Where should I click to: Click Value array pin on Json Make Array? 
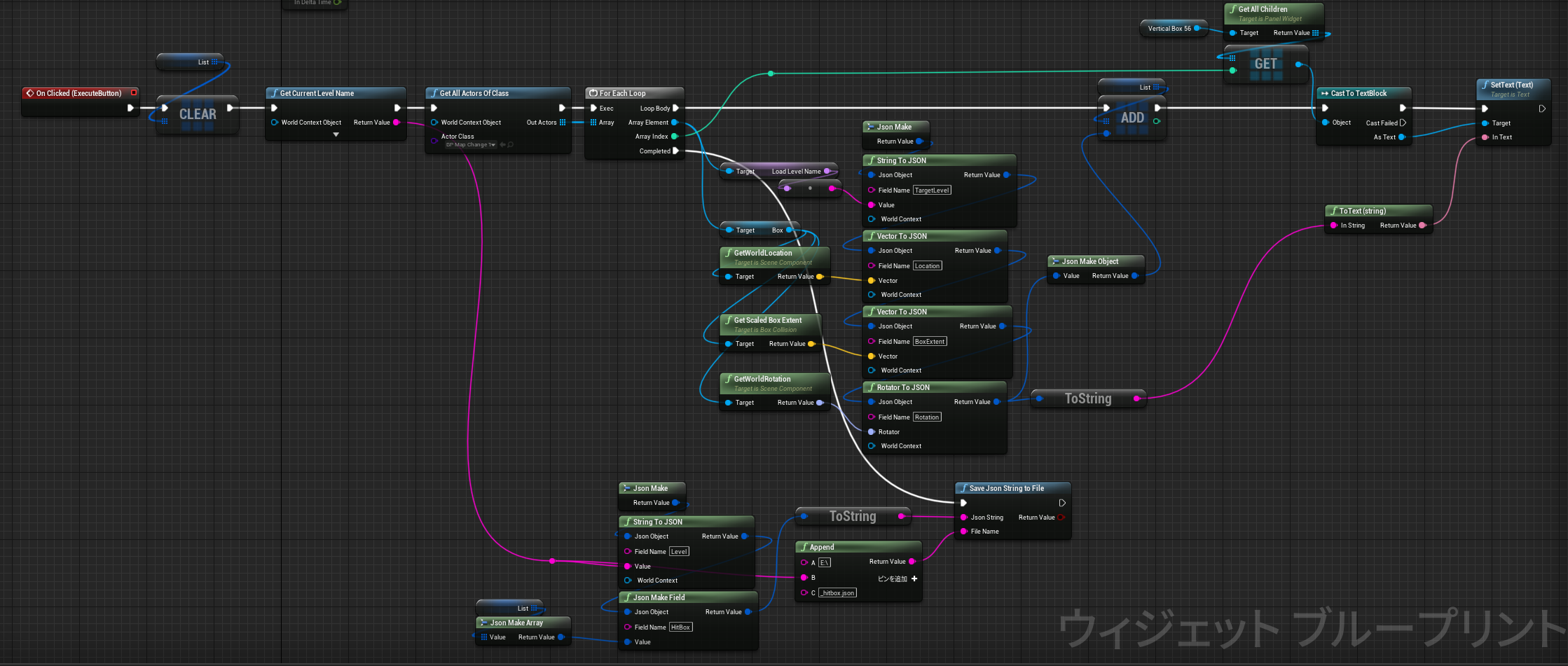483,637
